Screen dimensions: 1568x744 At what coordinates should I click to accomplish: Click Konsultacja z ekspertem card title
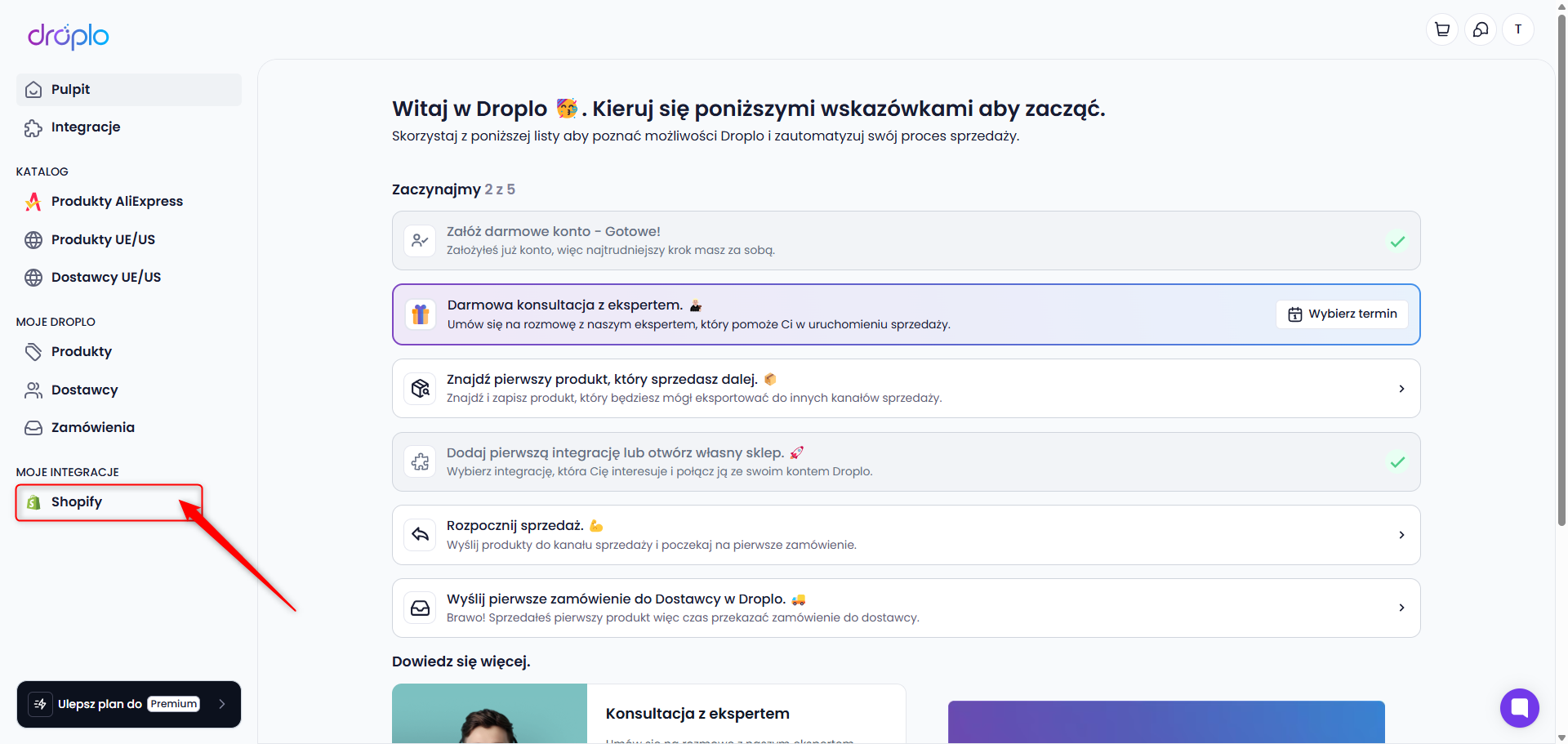pyautogui.click(x=697, y=714)
